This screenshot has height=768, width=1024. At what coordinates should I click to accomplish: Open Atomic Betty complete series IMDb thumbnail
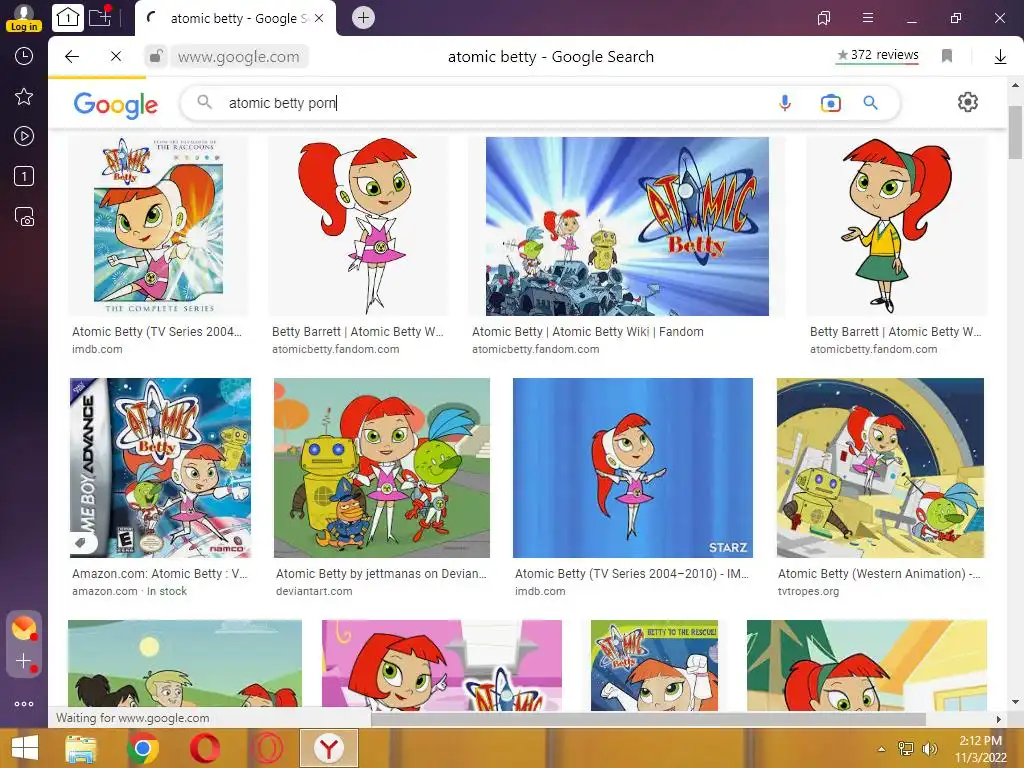coord(159,226)
